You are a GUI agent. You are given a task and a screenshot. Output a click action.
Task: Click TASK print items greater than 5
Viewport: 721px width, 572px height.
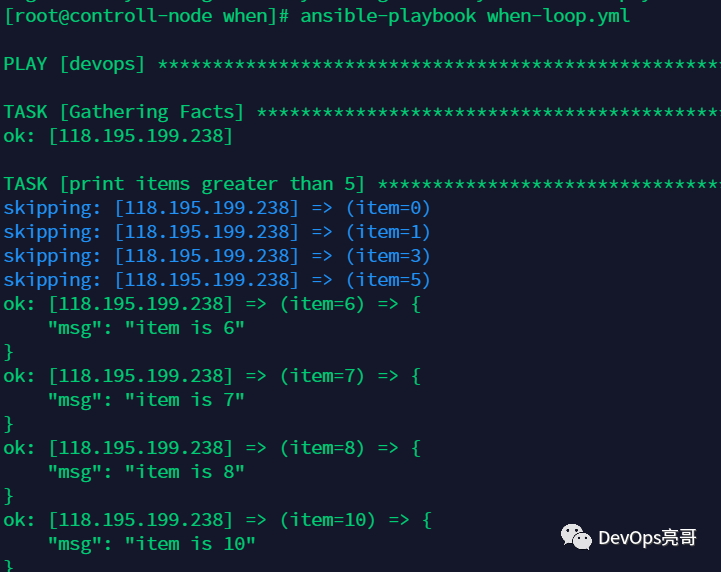(x=185, y=184)
